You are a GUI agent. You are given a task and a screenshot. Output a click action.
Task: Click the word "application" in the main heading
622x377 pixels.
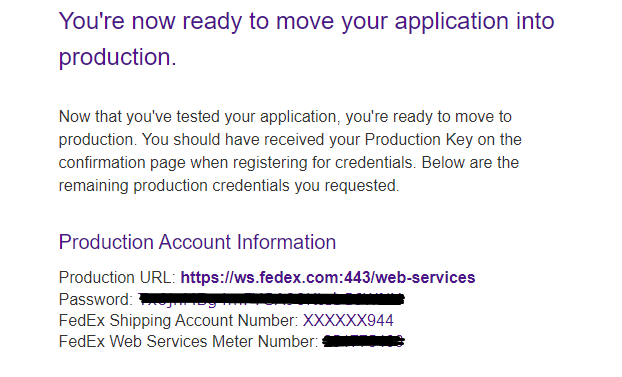(451, 21)
